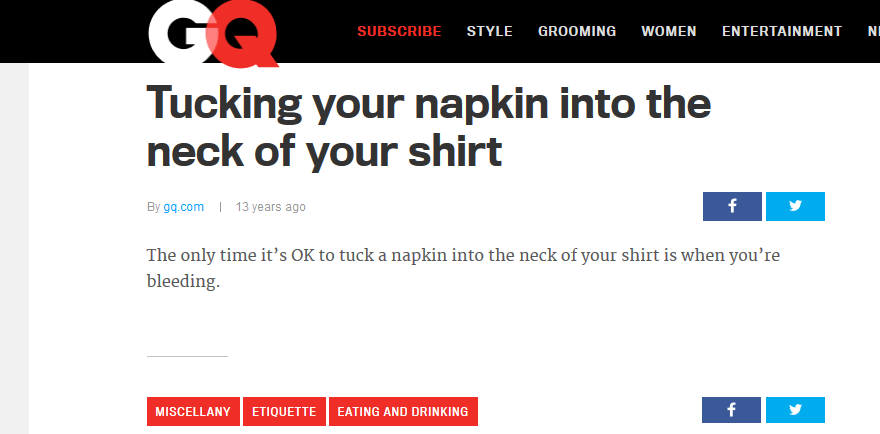Share on Facebook using the top button
The width and height of the screenshot is (880, 434).
point(732,206)
